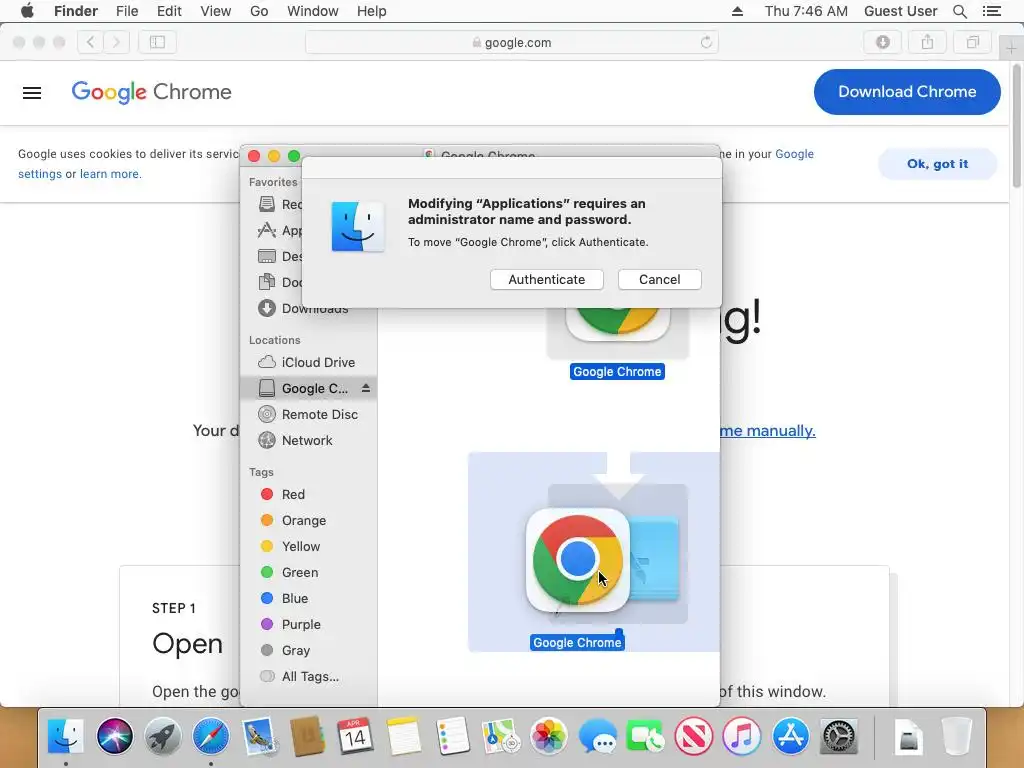Open the Help menu
Viewport: 1024px width, 768px height.
coord(372,11)
